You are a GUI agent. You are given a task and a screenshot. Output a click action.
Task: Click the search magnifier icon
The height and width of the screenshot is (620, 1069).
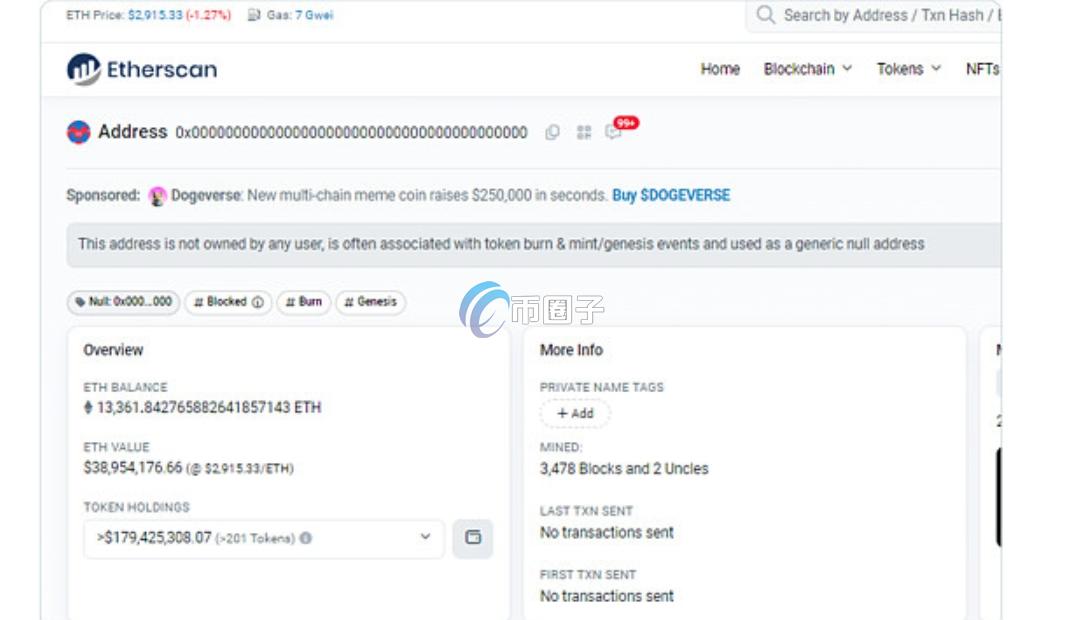pyautogui.click(x=766, y=15)
